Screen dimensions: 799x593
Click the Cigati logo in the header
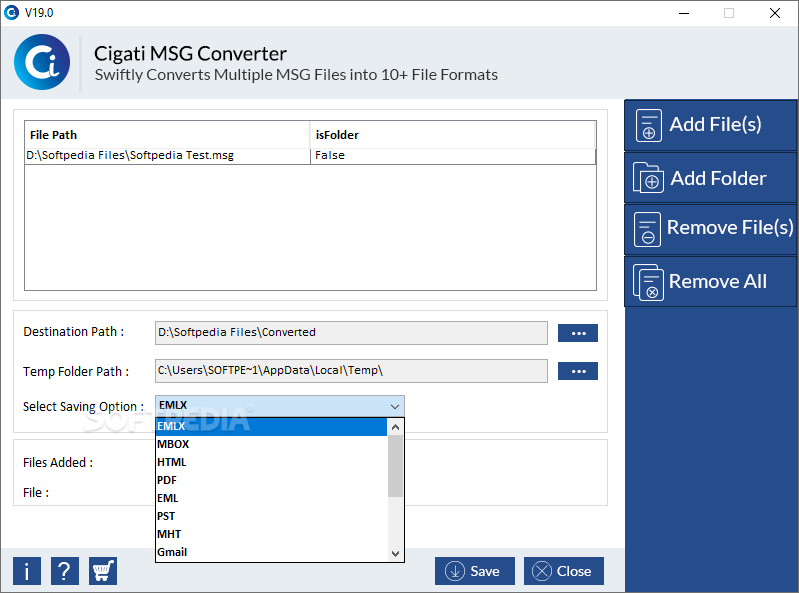[42, 62]
